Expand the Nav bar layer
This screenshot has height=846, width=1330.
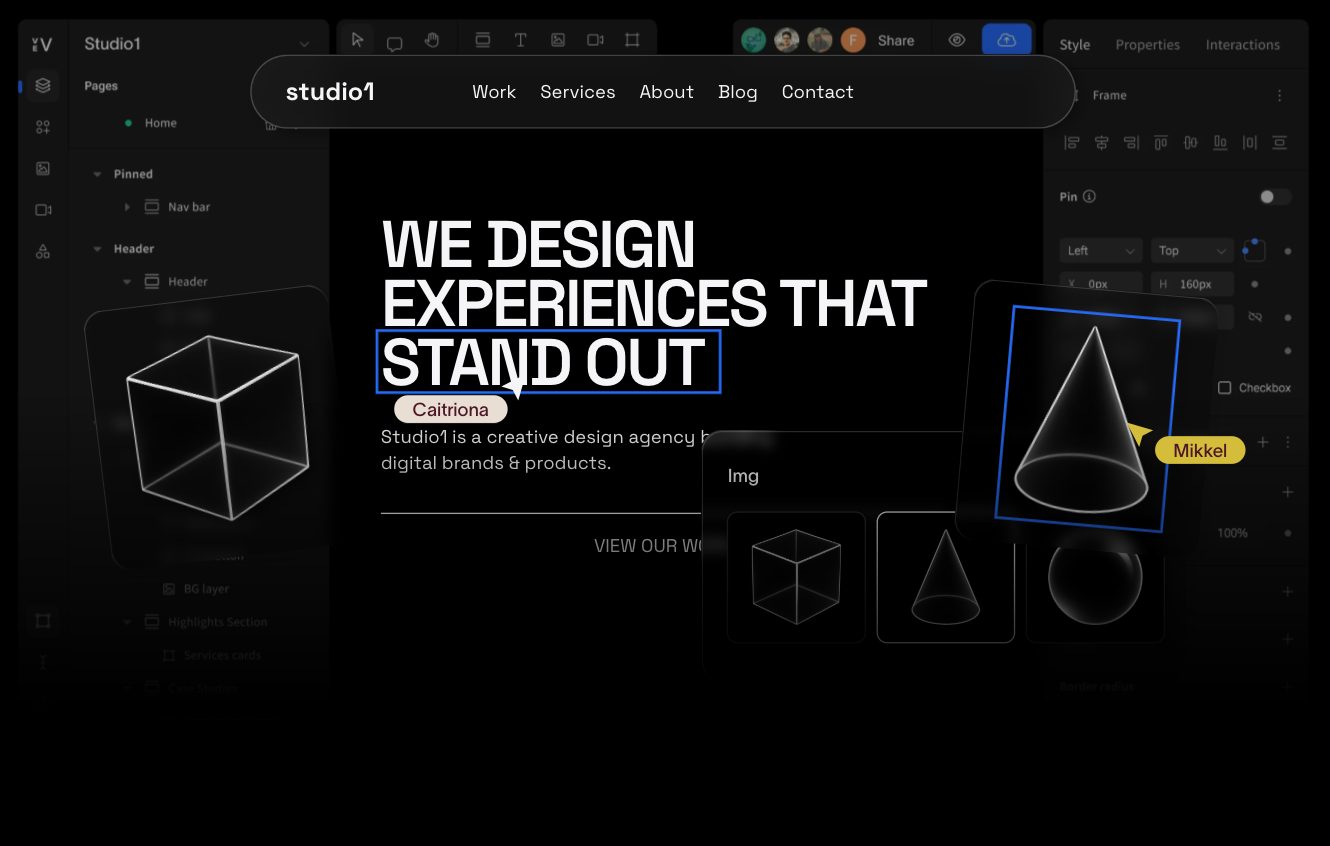pos(126,207)
